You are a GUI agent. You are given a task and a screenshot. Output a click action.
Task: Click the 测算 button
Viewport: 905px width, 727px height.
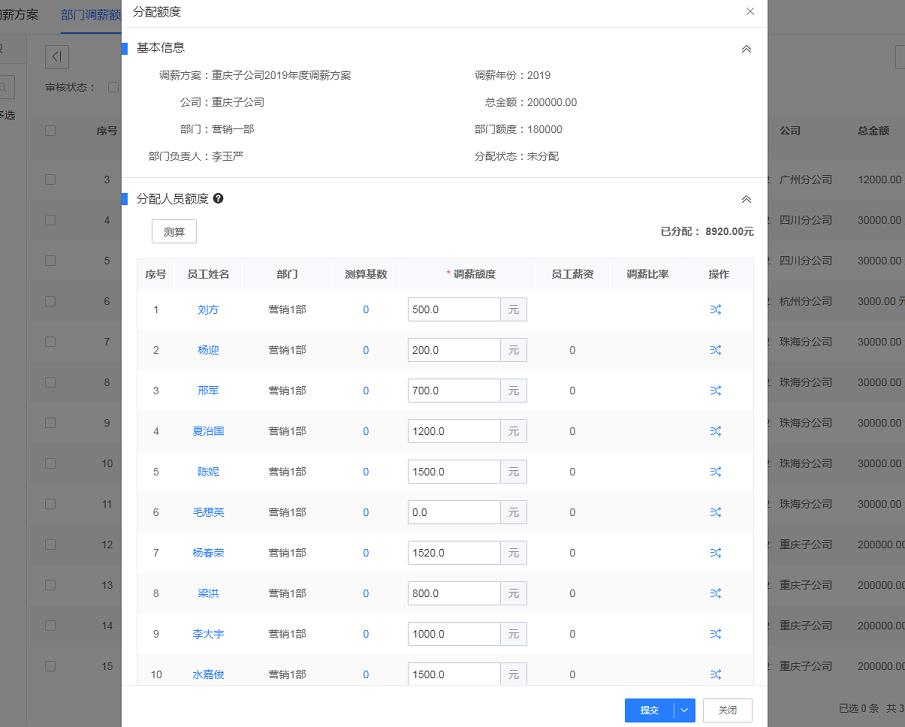coord(174,232)
